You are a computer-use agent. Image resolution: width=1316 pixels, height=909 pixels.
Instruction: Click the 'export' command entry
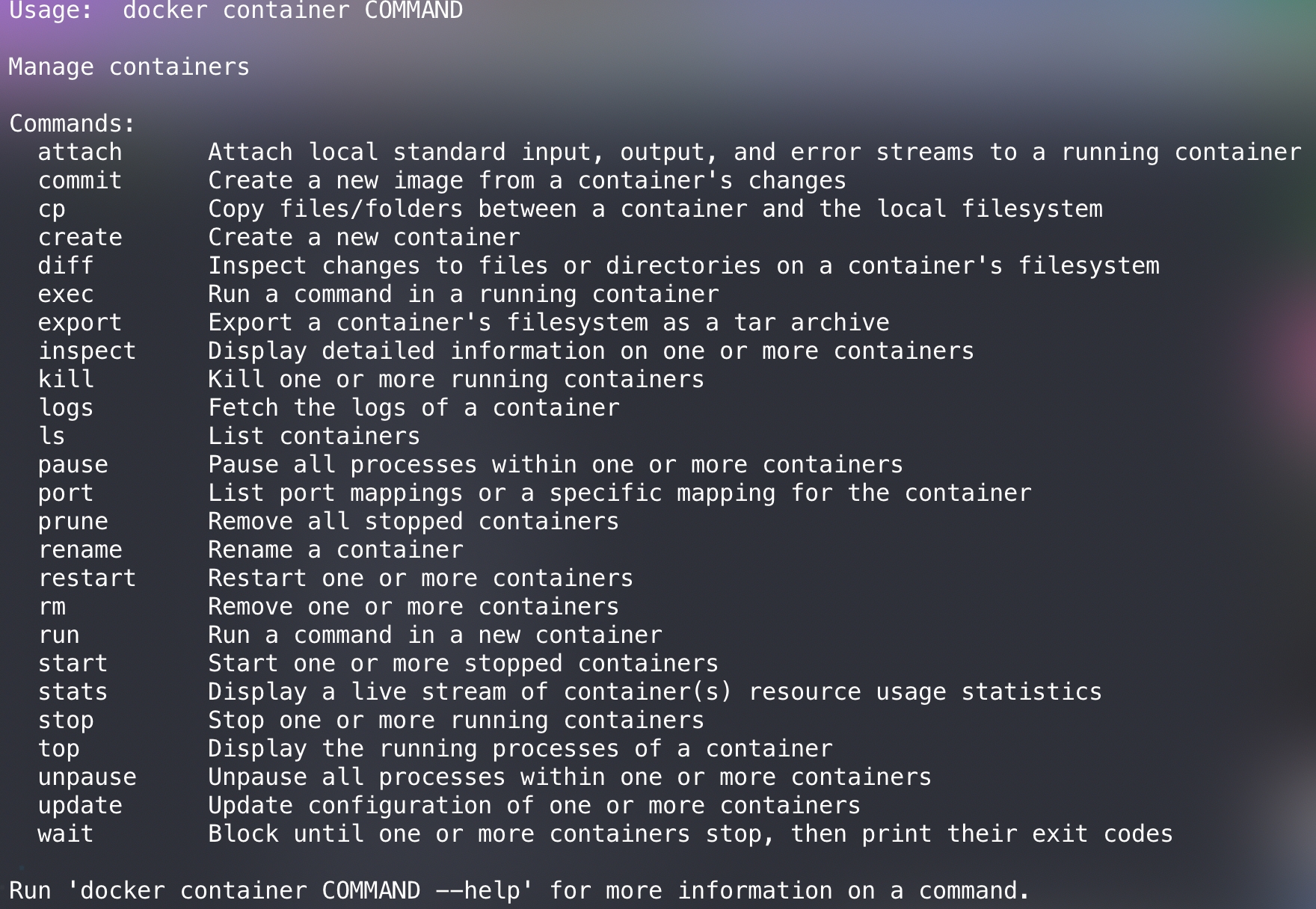80,323
